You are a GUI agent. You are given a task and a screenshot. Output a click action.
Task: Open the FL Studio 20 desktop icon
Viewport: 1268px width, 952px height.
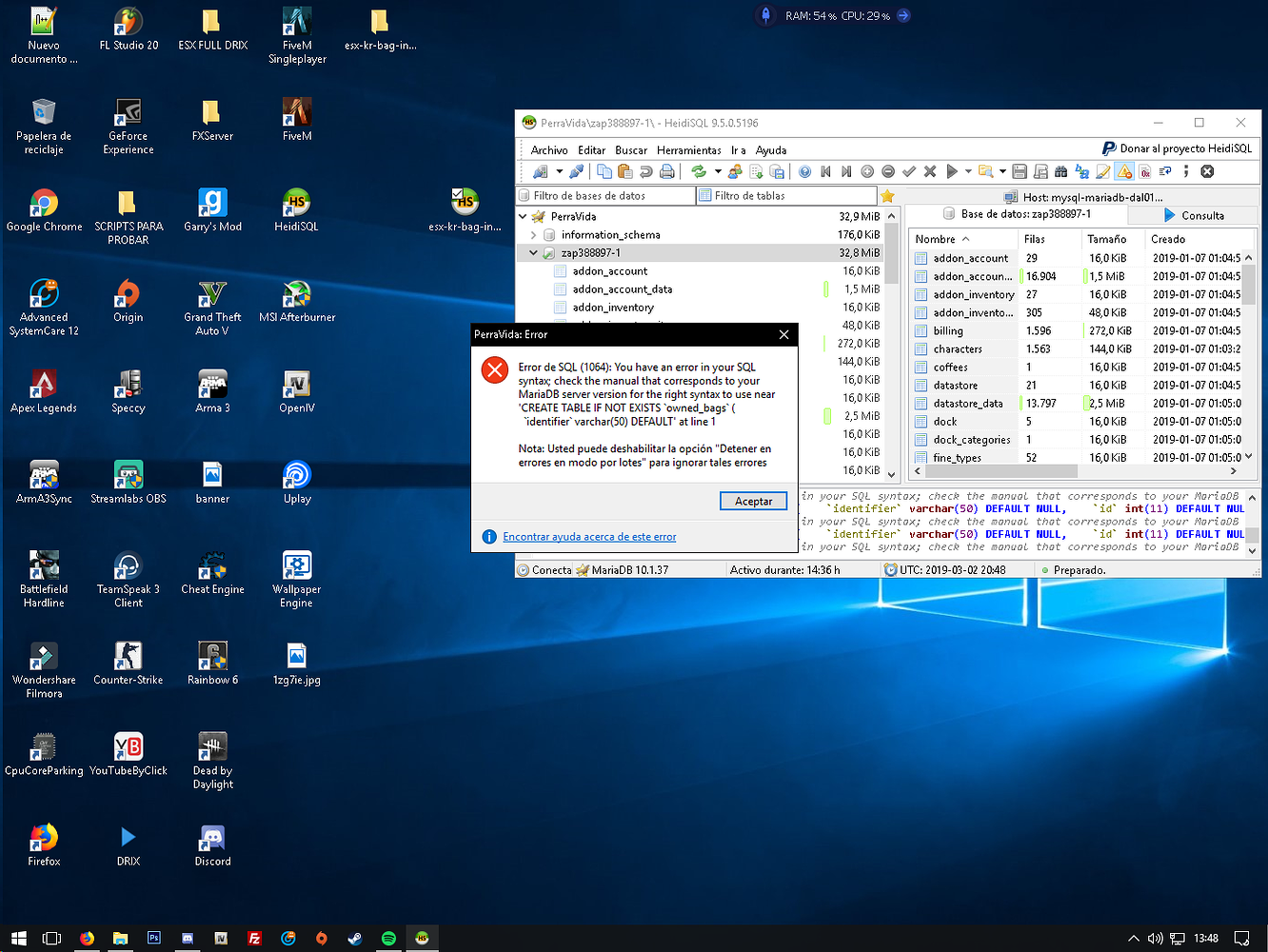129,29
